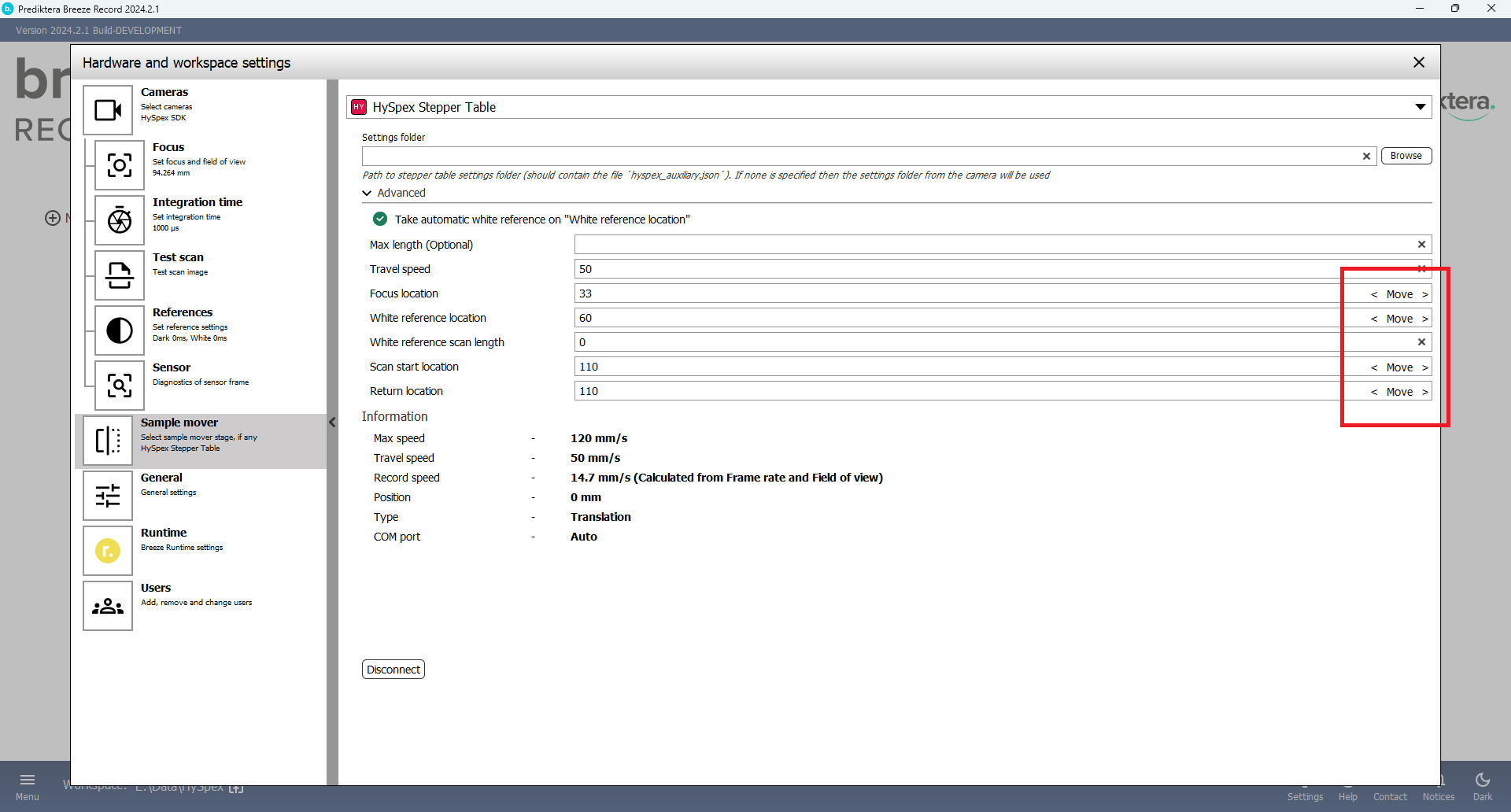
Task: Select the Runtime settings icon
Action: click(x=108, y=551)
